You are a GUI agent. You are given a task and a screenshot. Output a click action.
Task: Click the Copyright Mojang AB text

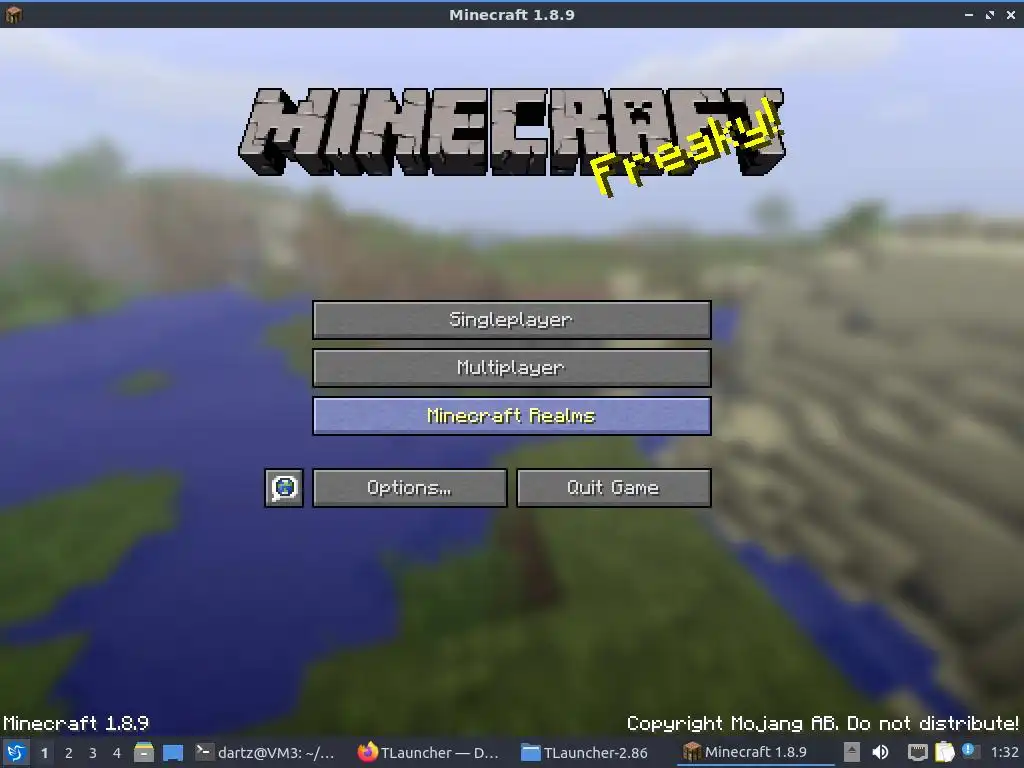pyautogui.click(x=822, y=723)
